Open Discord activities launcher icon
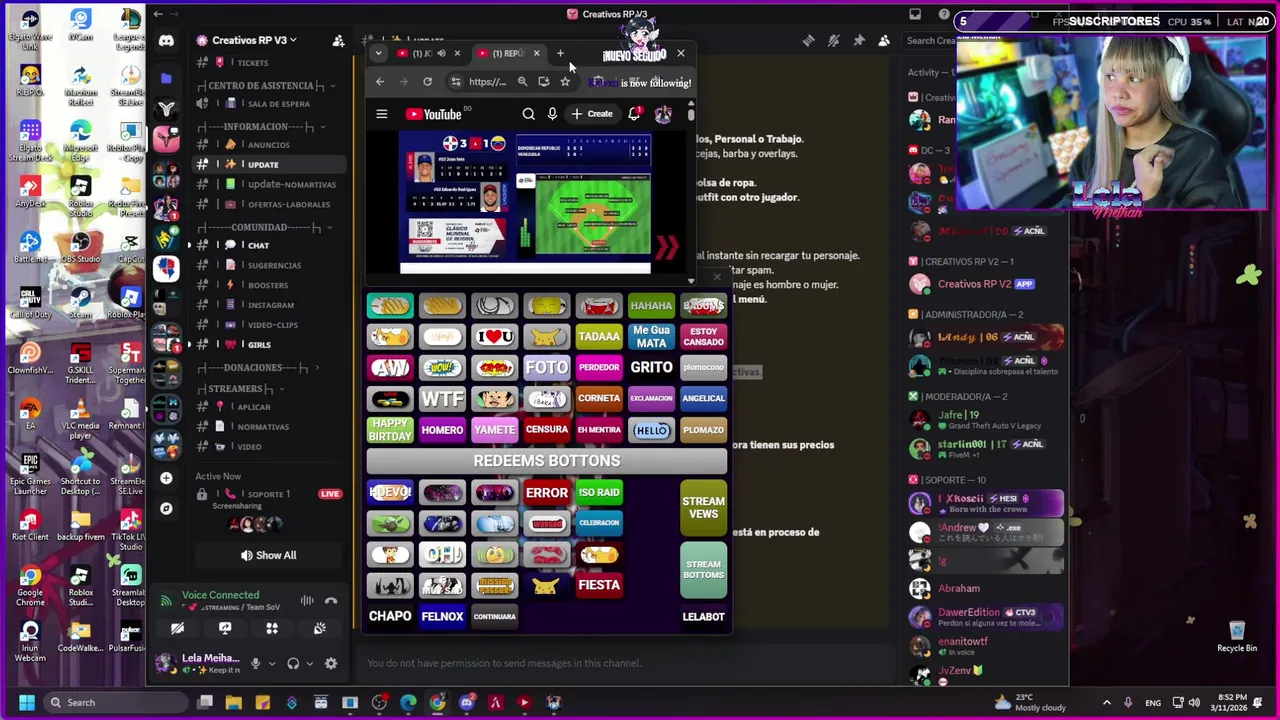1280x720 pixels. 272,628
